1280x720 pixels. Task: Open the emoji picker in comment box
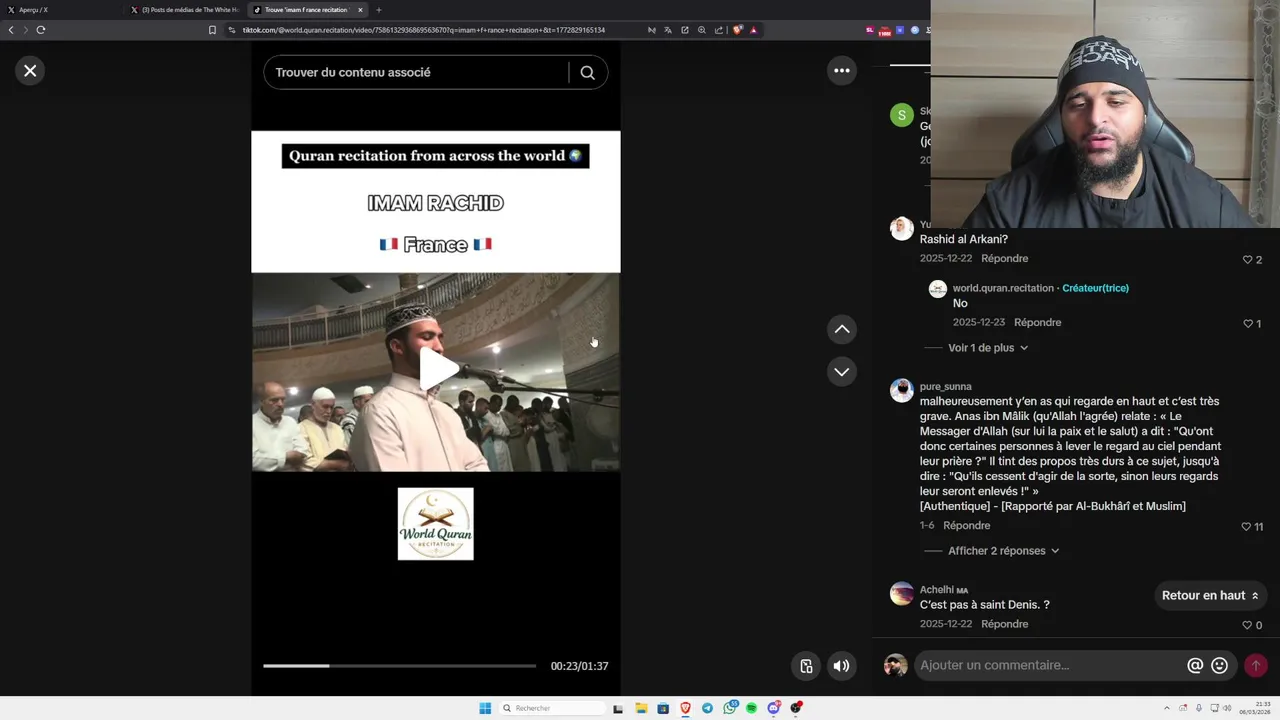[1220, 665]
